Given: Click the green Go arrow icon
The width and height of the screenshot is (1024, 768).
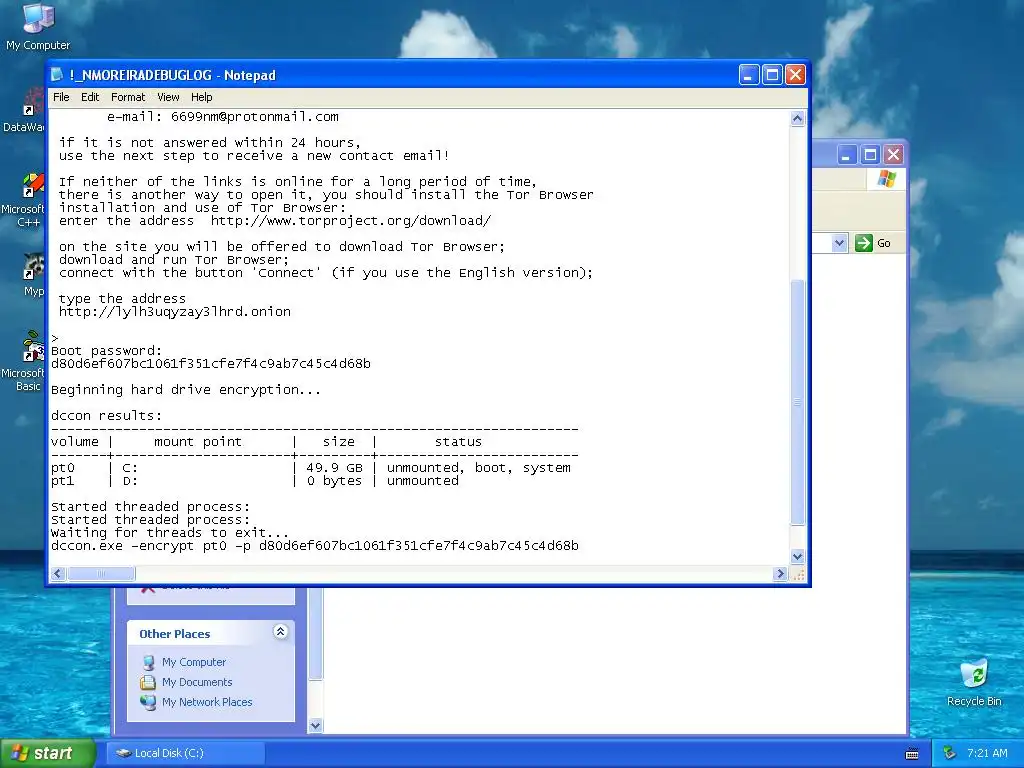Looking at the screenshot, I should coord(863,243).
